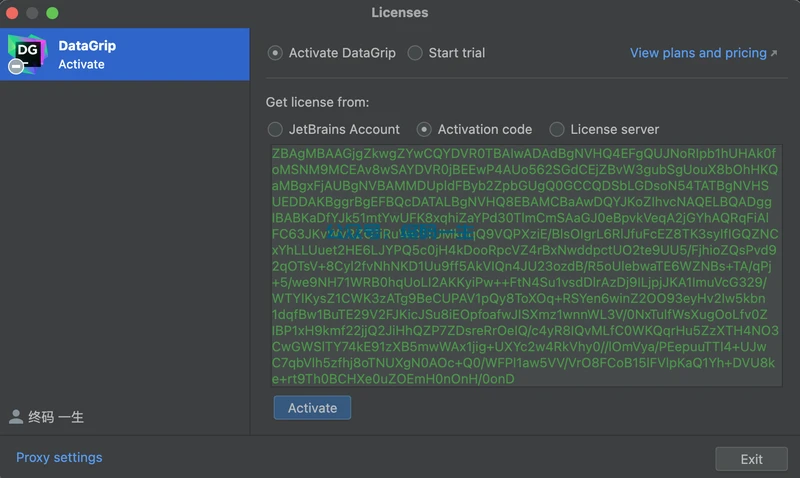
Task: Switch license source to License server
Action: click(x=557, y=129)
